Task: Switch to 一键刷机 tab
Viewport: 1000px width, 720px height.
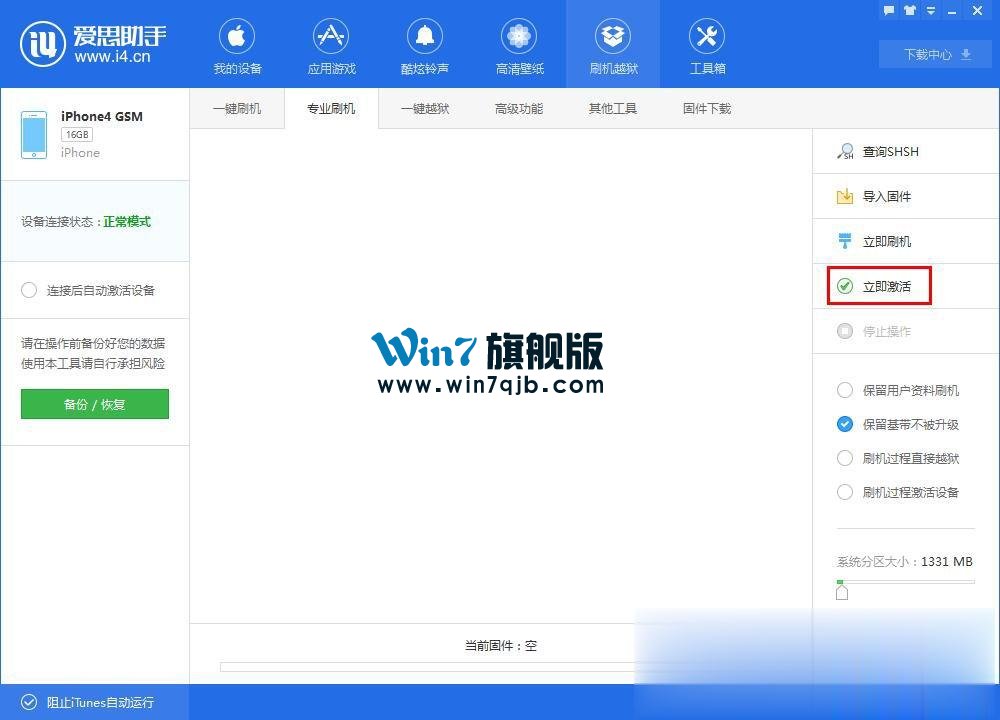Action: (237, 108)
